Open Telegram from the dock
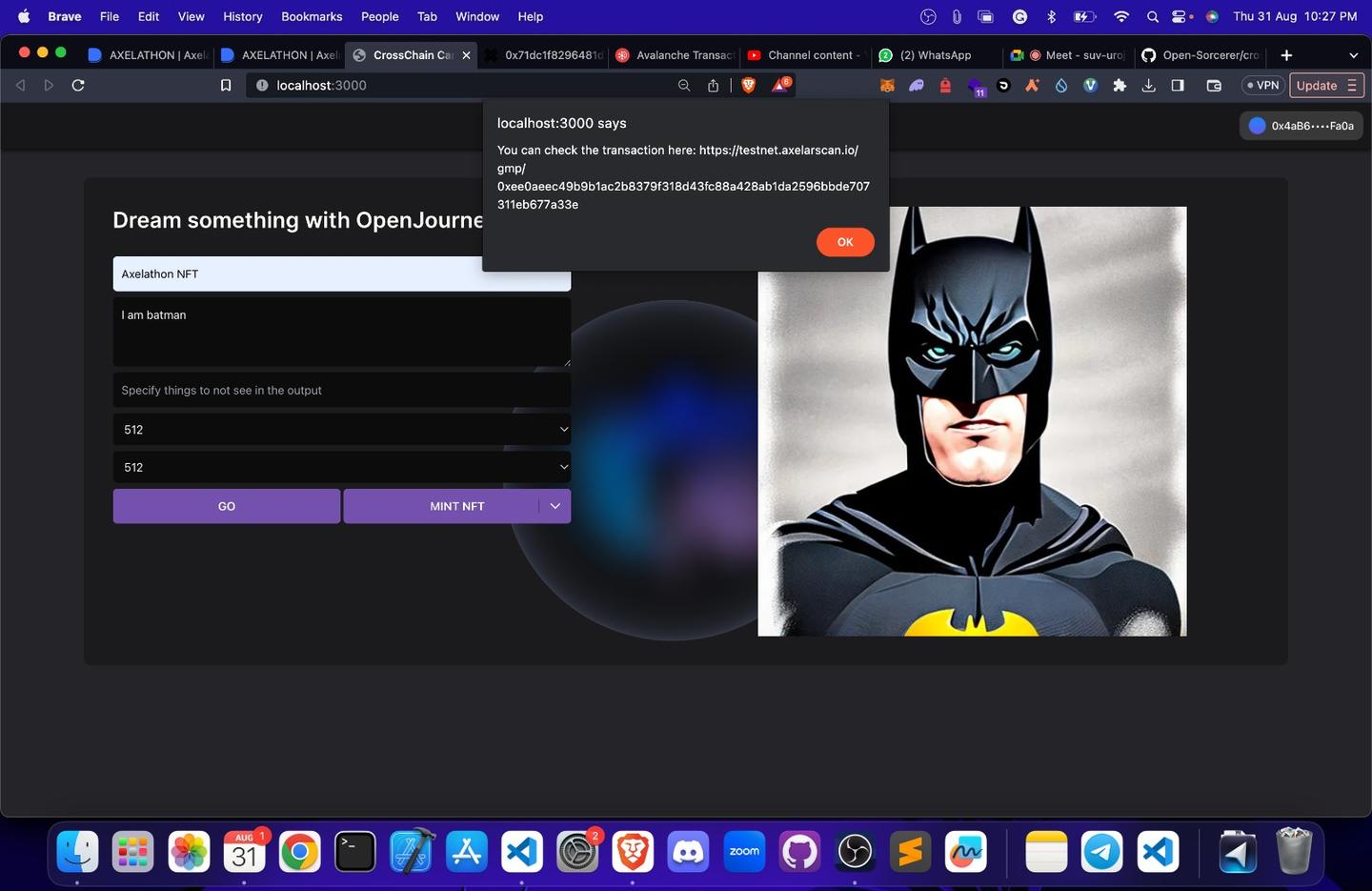This screenshot has width=1372, height=891. [1102, 851]
